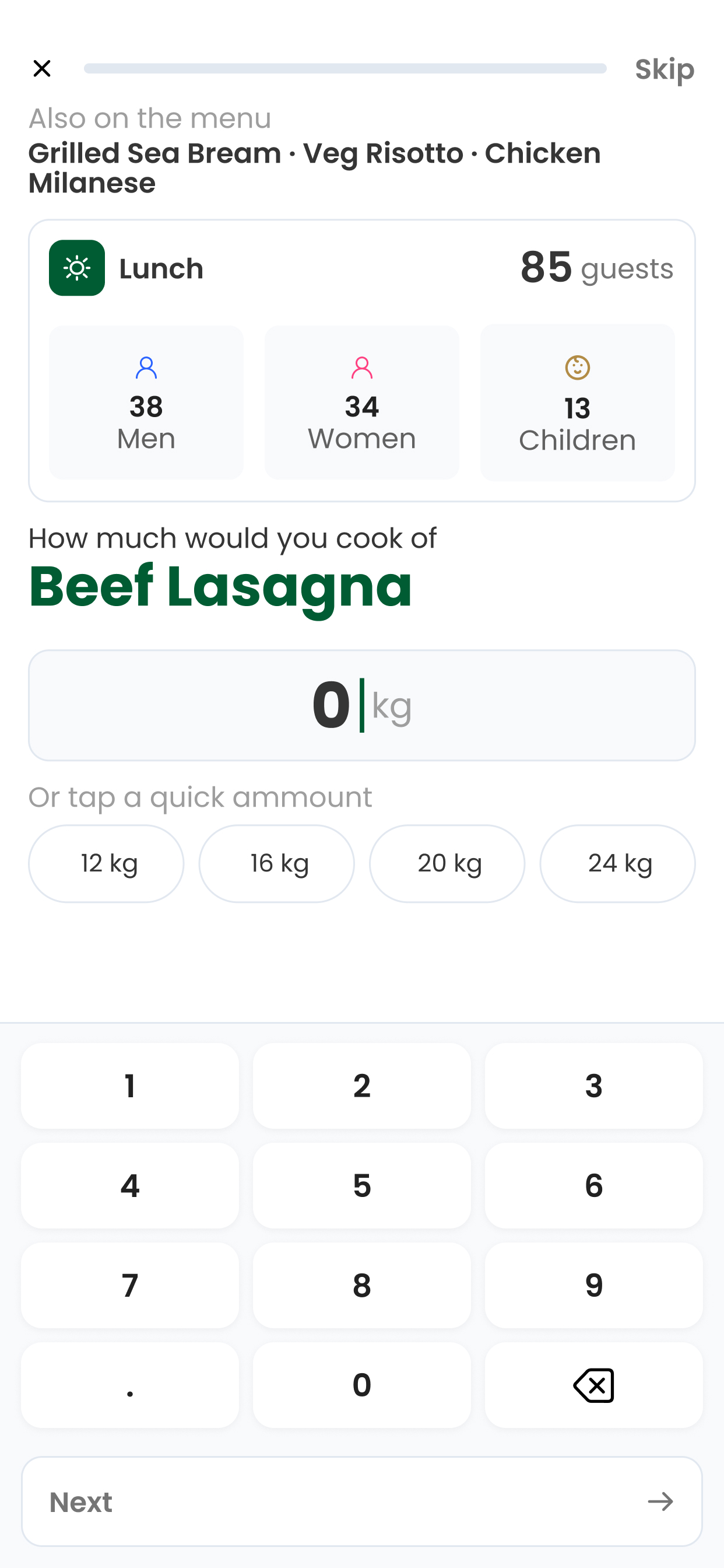Image resolution: width=724 pixels, height=1568 pixels.
Task: Skip this question
Action: pyautogui.click(x=665, y=69)
